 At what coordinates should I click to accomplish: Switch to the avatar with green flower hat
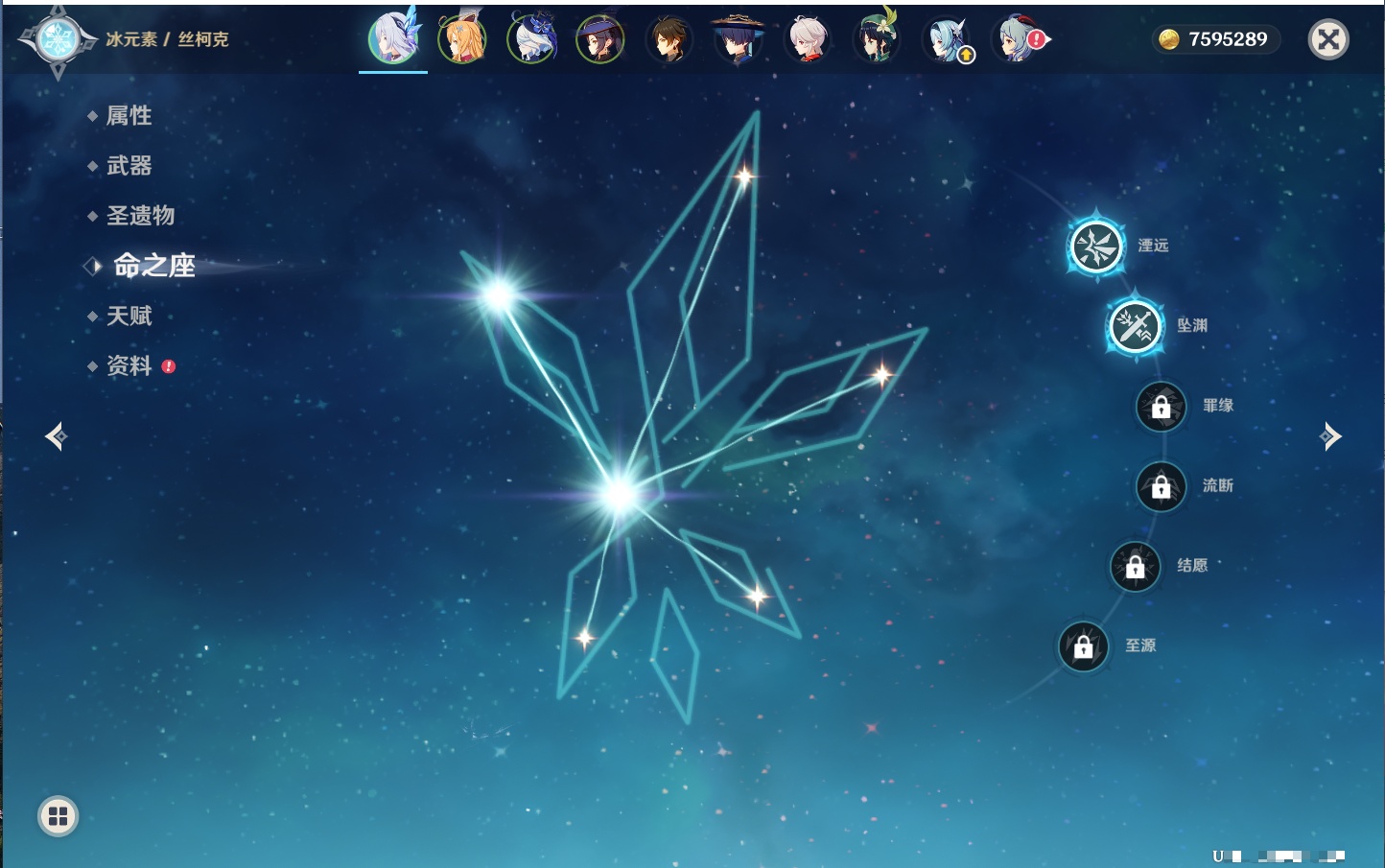click(x=877, y=39)
